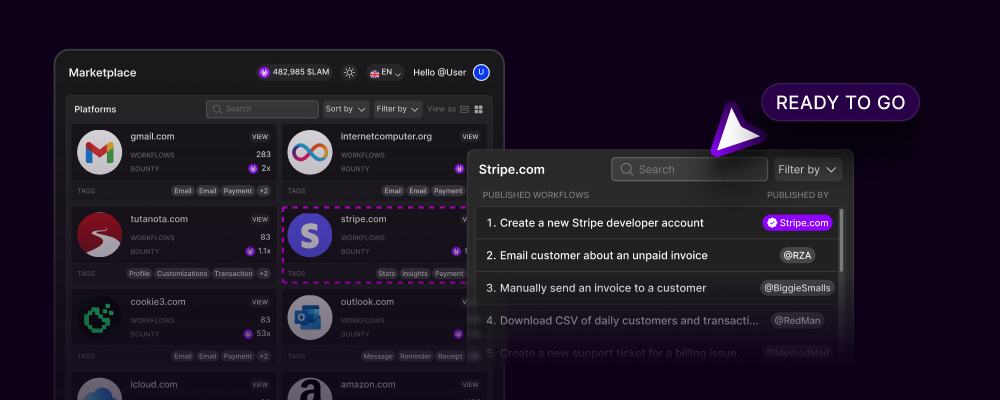Click Profile tag on tutanota.com card
The image size is (1000, 400).
pos(139,274)
